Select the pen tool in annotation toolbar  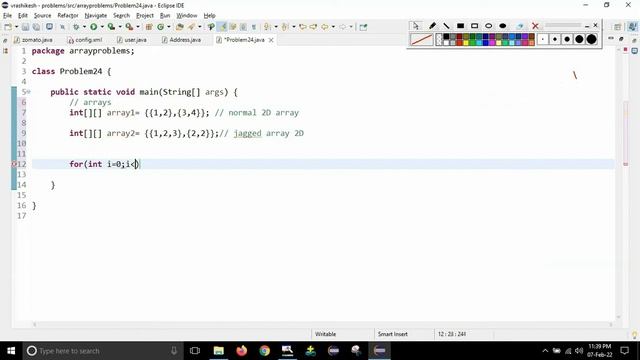pyautogui.click(x=432, y=26)
